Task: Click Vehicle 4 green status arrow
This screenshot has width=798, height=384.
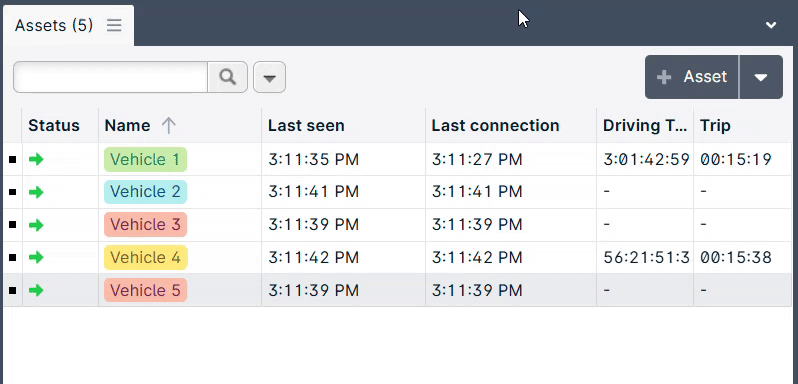Action: (x=36, y=257)
